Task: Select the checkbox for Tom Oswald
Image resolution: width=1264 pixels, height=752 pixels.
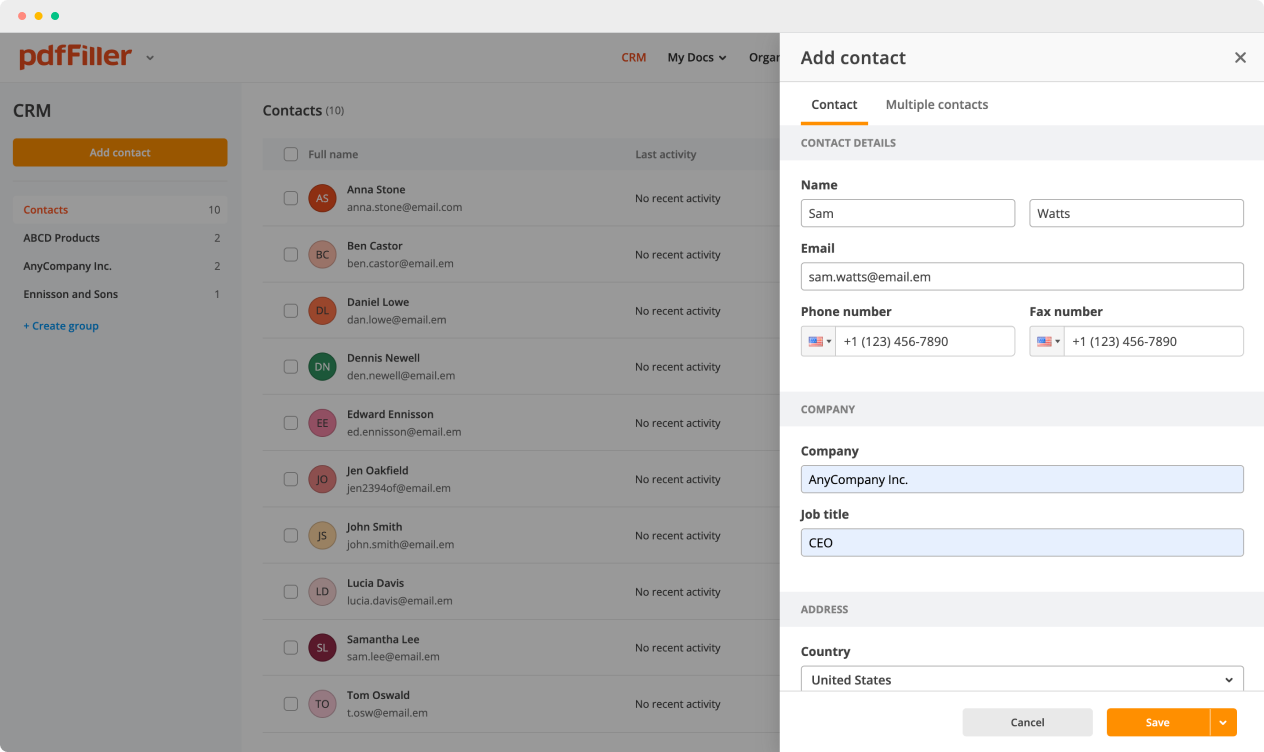Action: point(290,703)
